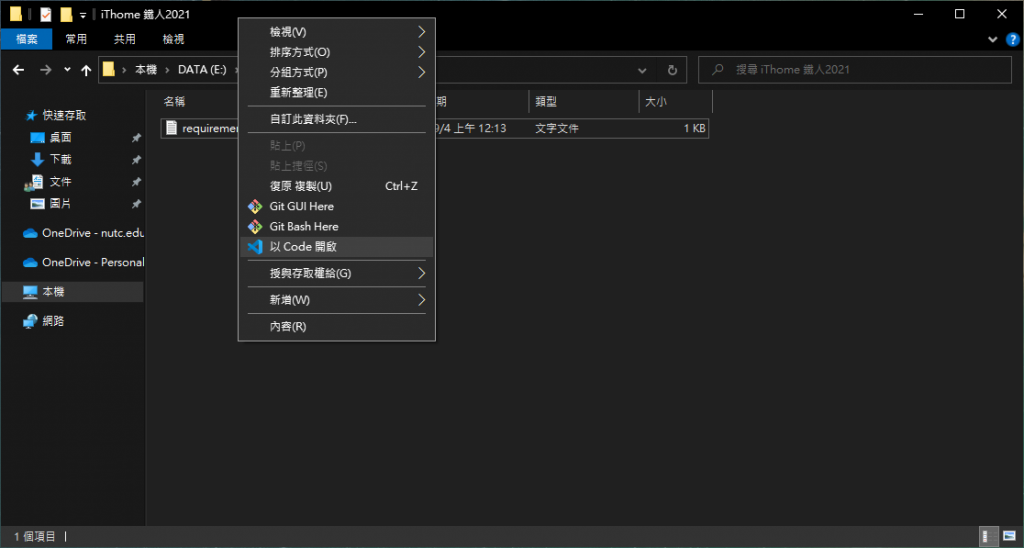Go back with the left arrow

point(18,70)
